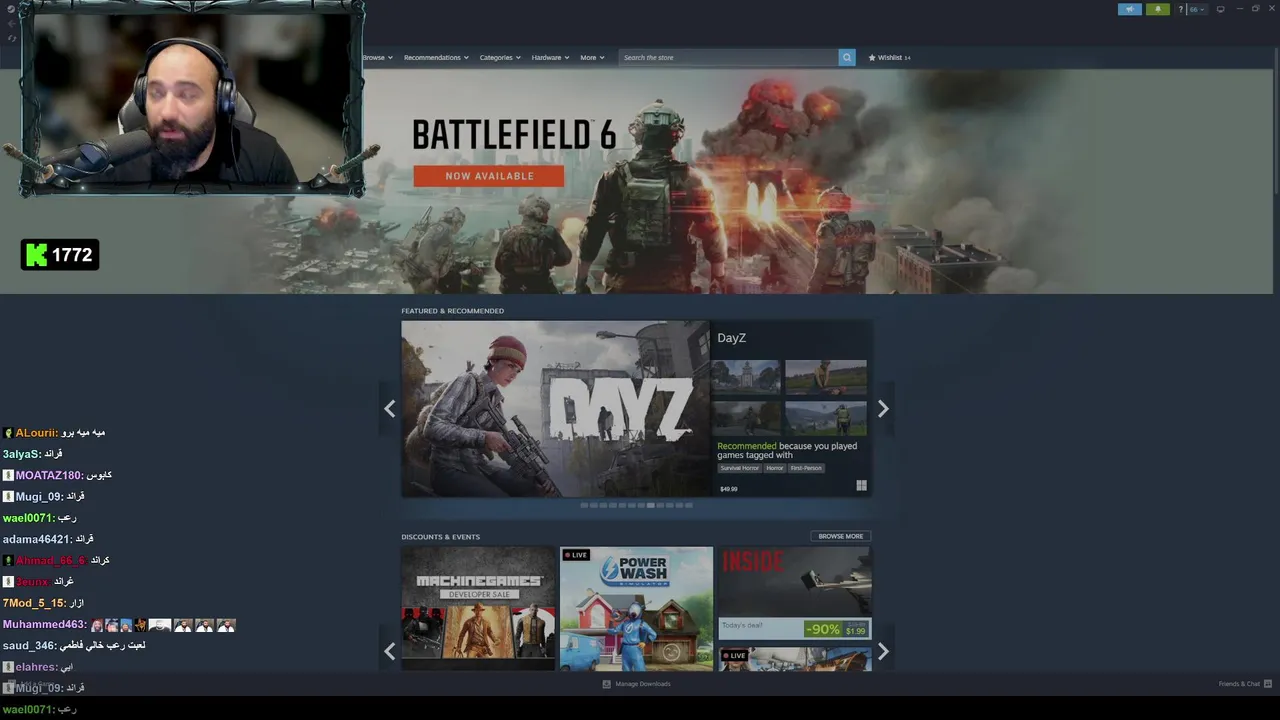Click the Discounts & Events heading
Viewport: 1280px width, 720px height.
440,537
